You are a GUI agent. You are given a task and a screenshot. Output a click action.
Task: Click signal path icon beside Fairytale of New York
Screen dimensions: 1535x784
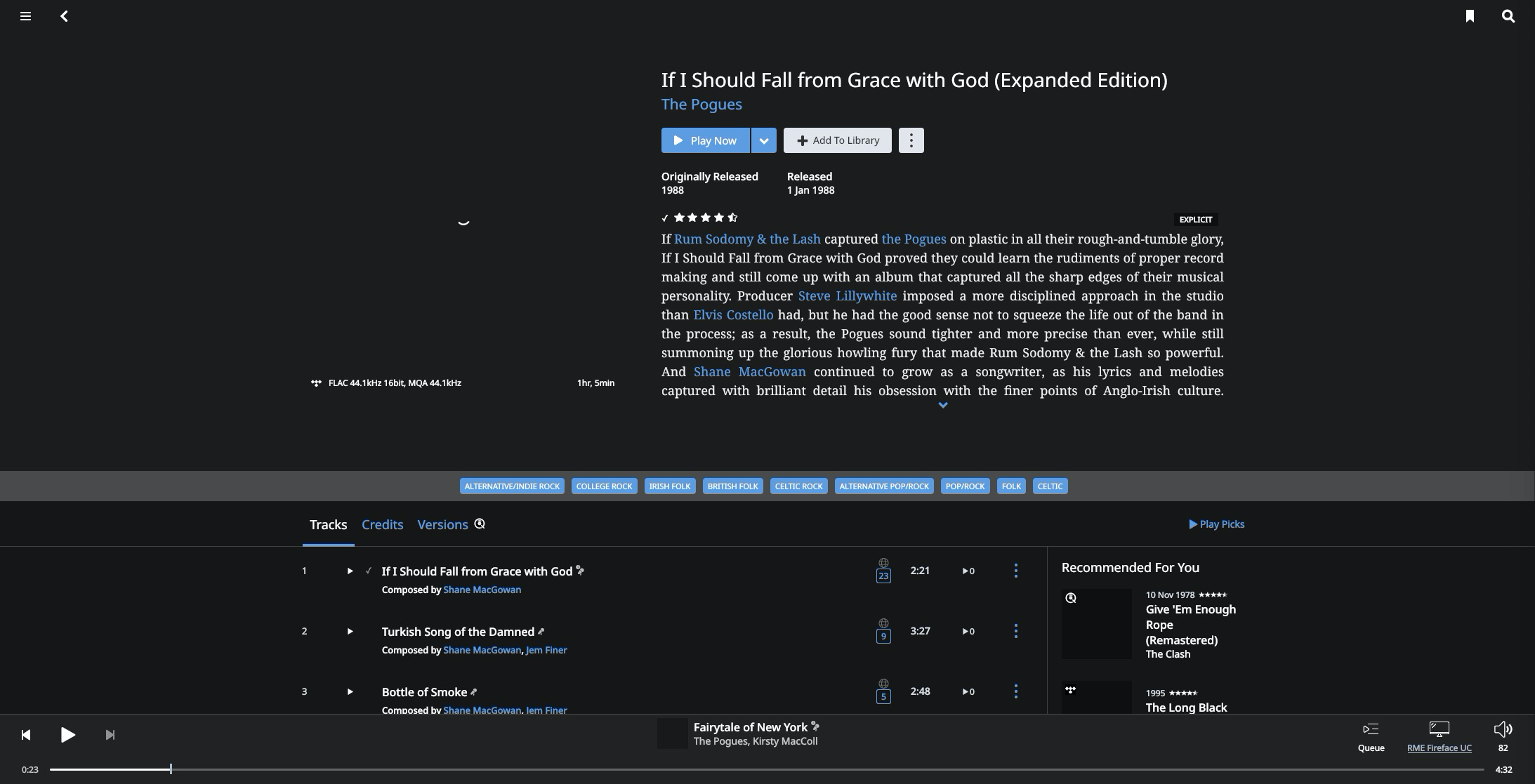point(815,727)
